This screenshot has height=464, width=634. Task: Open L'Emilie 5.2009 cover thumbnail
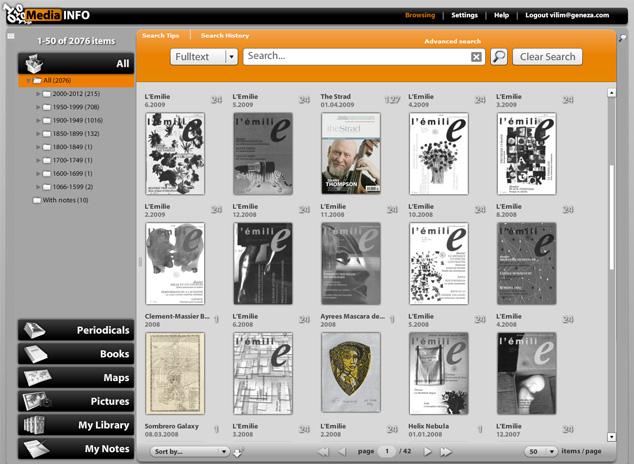click(263, 154)
